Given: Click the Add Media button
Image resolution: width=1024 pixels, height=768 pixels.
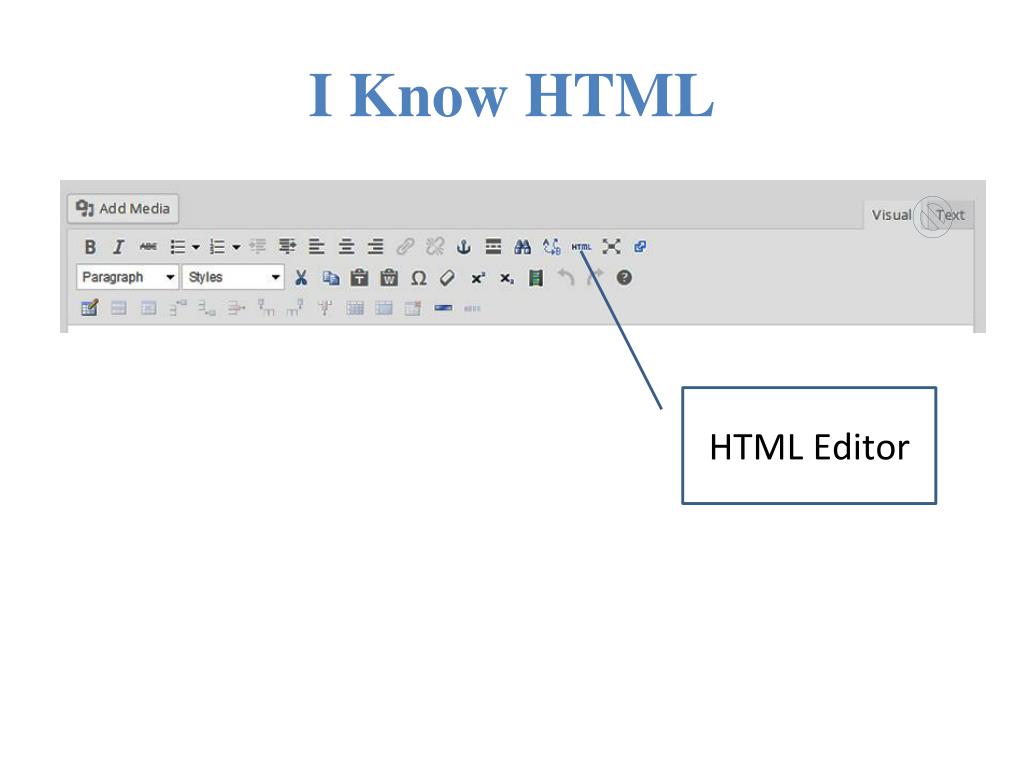Looking at the screenshot, I should pos(123,208).
